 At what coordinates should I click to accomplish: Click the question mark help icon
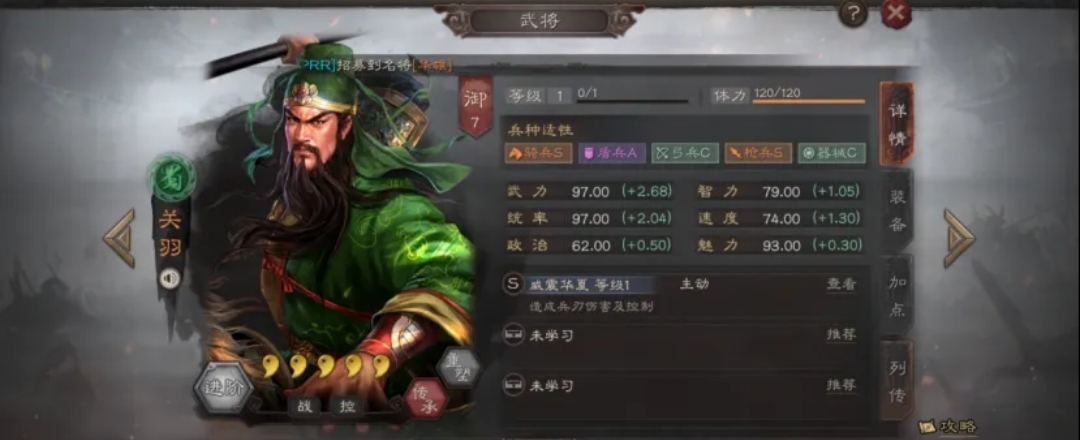pyautogui.click(x=853, y=14)
